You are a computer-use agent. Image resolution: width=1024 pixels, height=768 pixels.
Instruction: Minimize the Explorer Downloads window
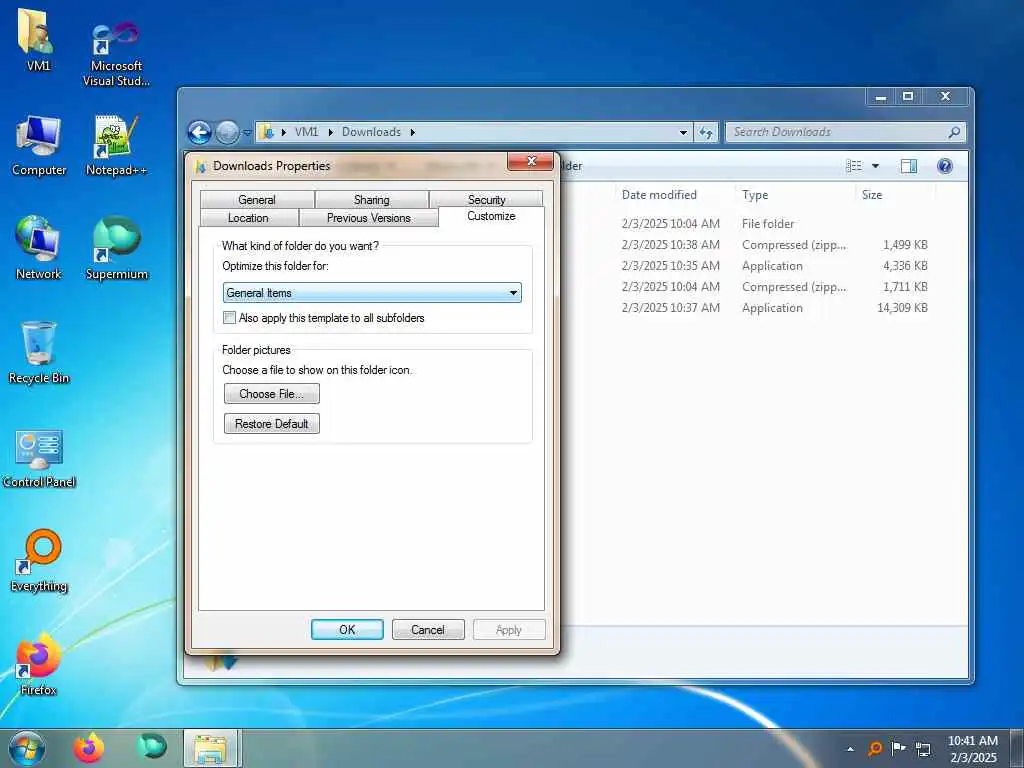pos(881,97)
